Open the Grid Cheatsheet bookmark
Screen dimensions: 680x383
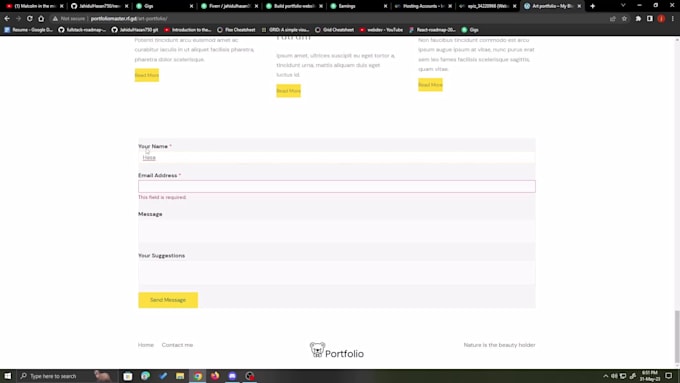click(334, 30)
